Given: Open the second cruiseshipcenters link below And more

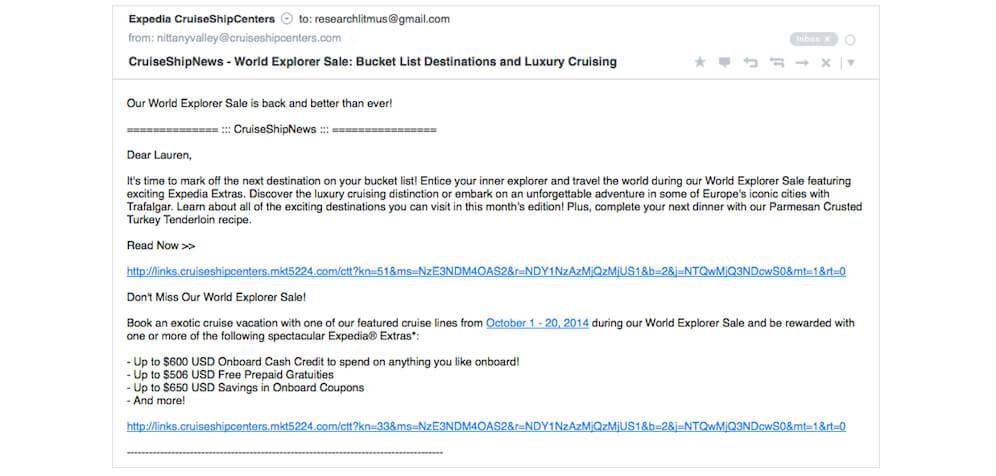Looking at the screenshot, I should (x=486, y=426).
